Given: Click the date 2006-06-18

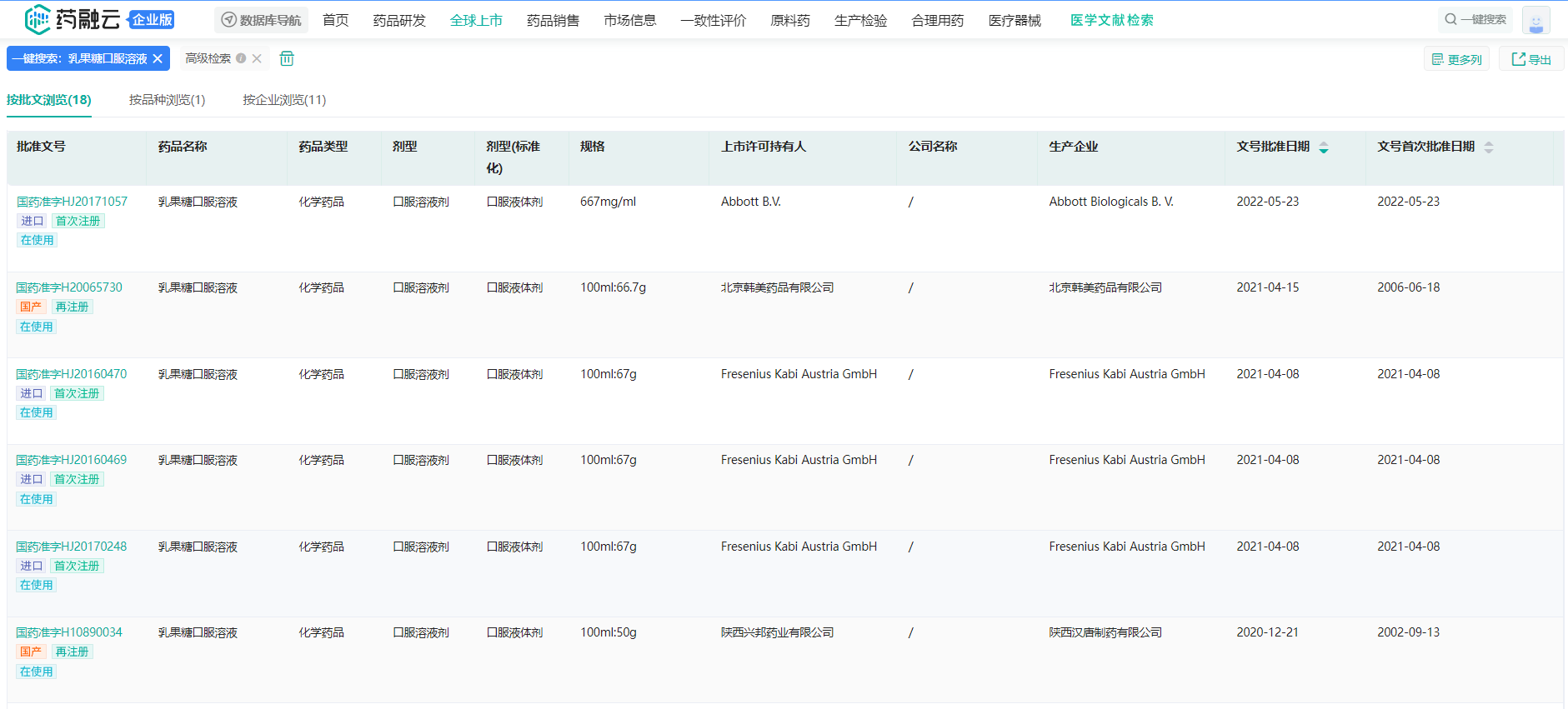Looking at the screenshot, I should tap(1409, 287).
